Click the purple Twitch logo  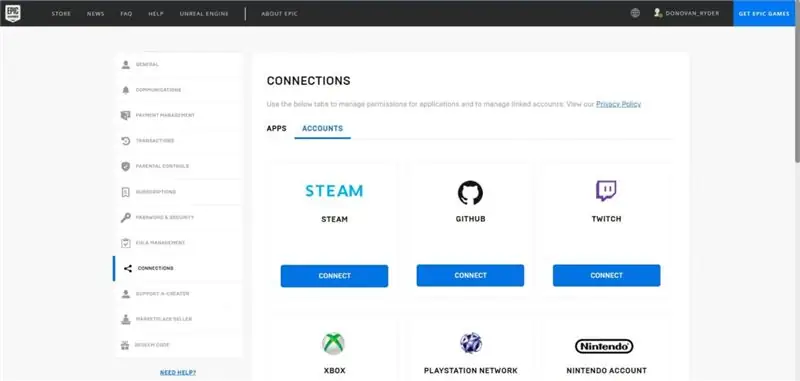pyautogui.click(x=606, y=191)
